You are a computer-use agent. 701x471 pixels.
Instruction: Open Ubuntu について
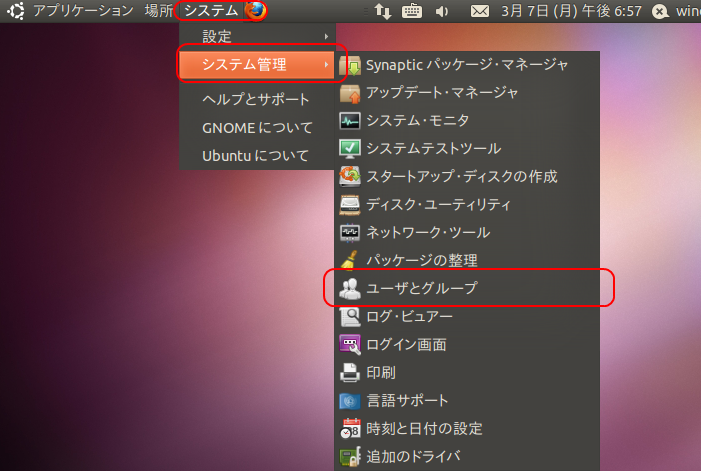[257, 156]
